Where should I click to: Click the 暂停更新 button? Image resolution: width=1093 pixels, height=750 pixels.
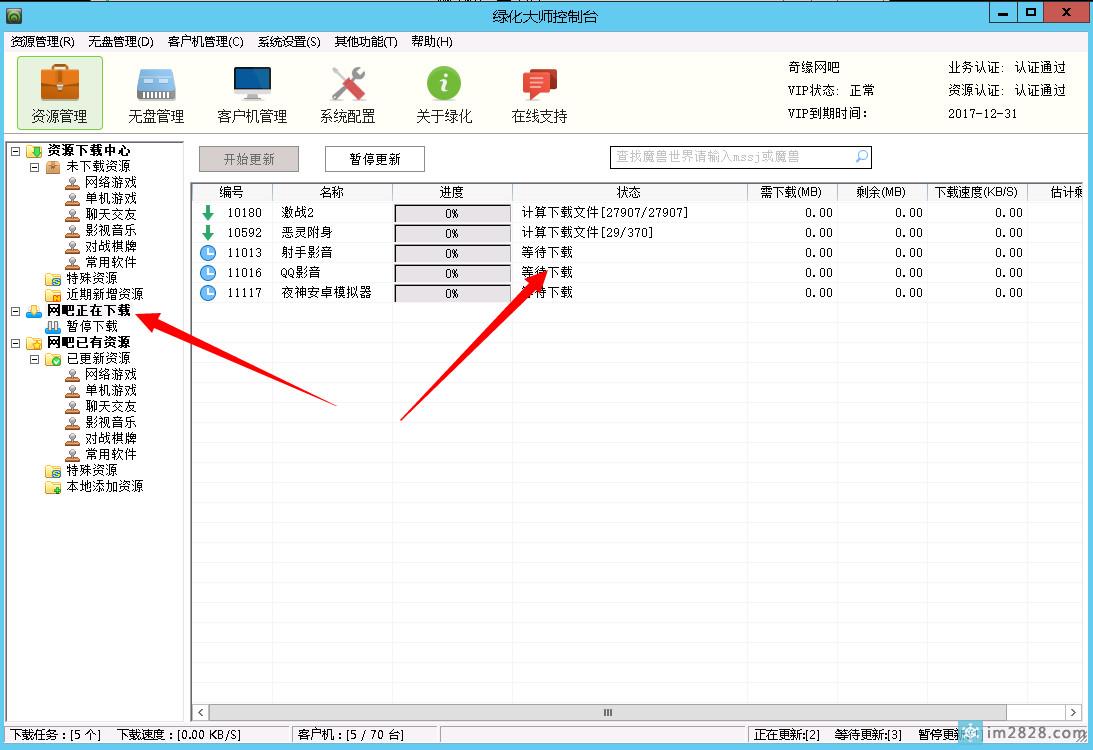pyautogui.click(x=375, y=159)
